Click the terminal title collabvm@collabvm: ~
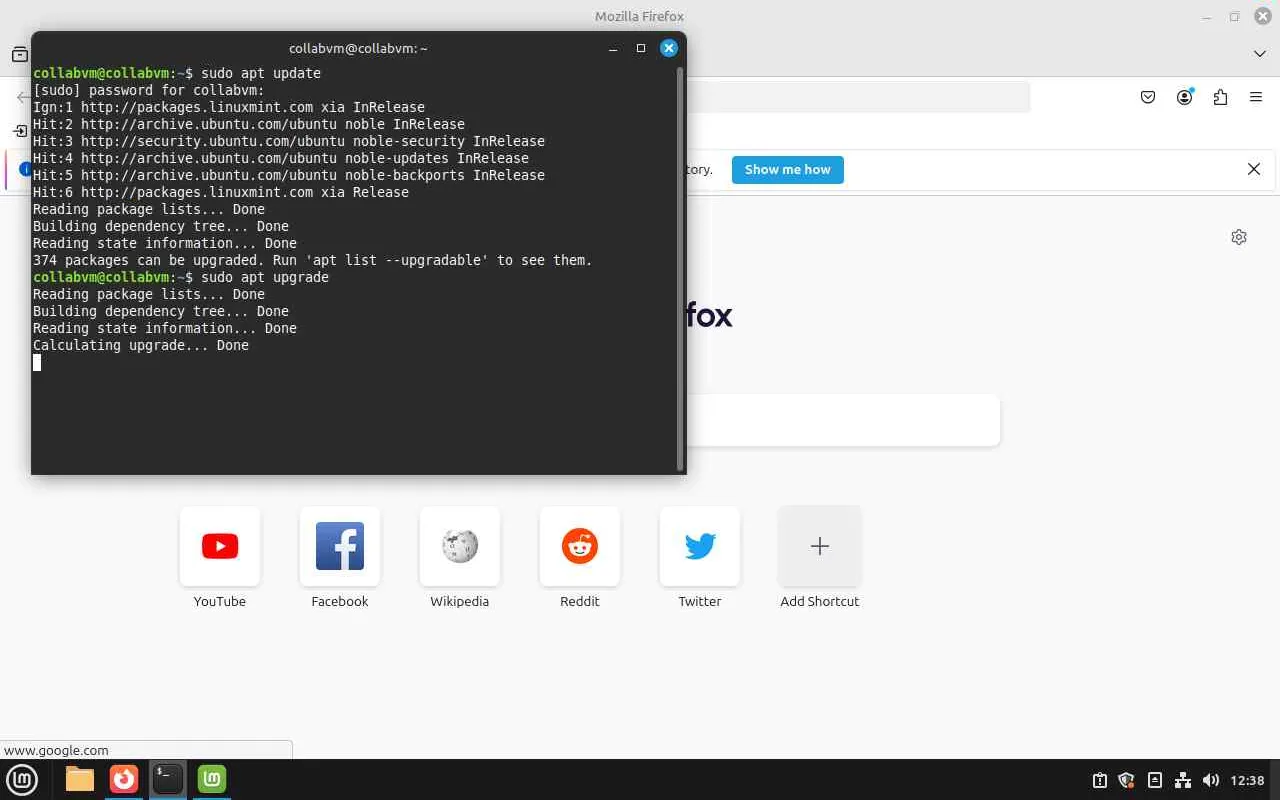 click(358, 48)
